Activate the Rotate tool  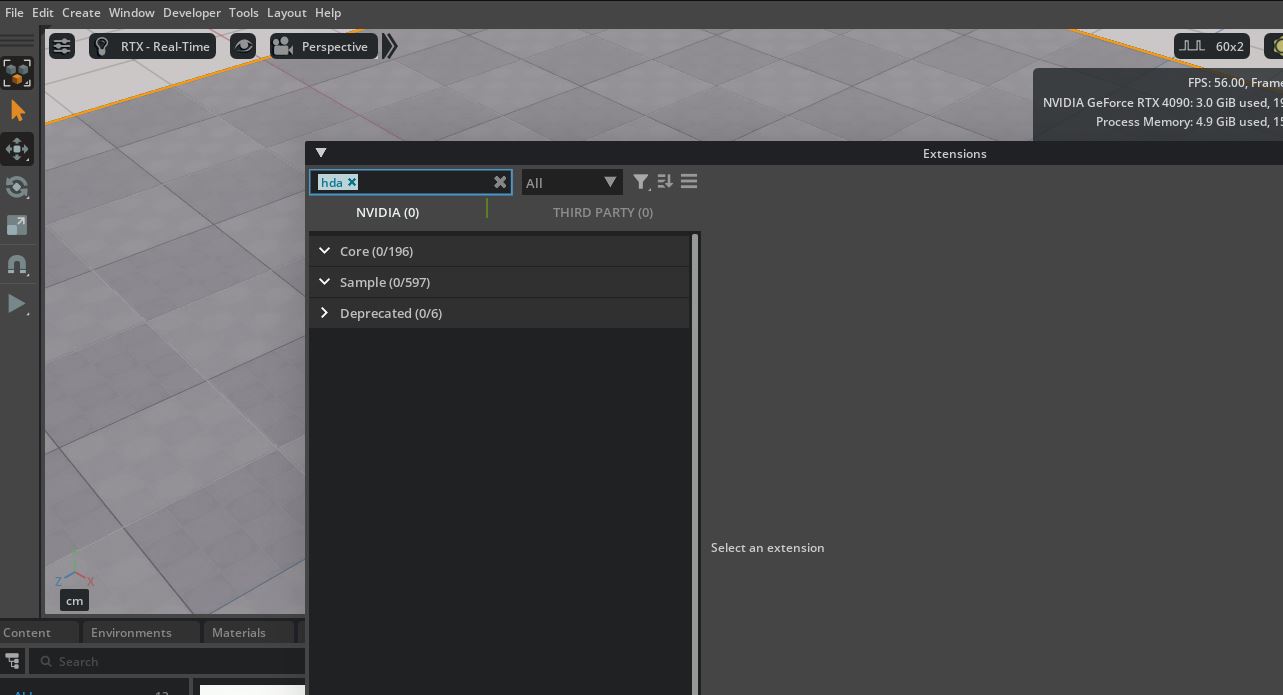(x=17, y=188)
